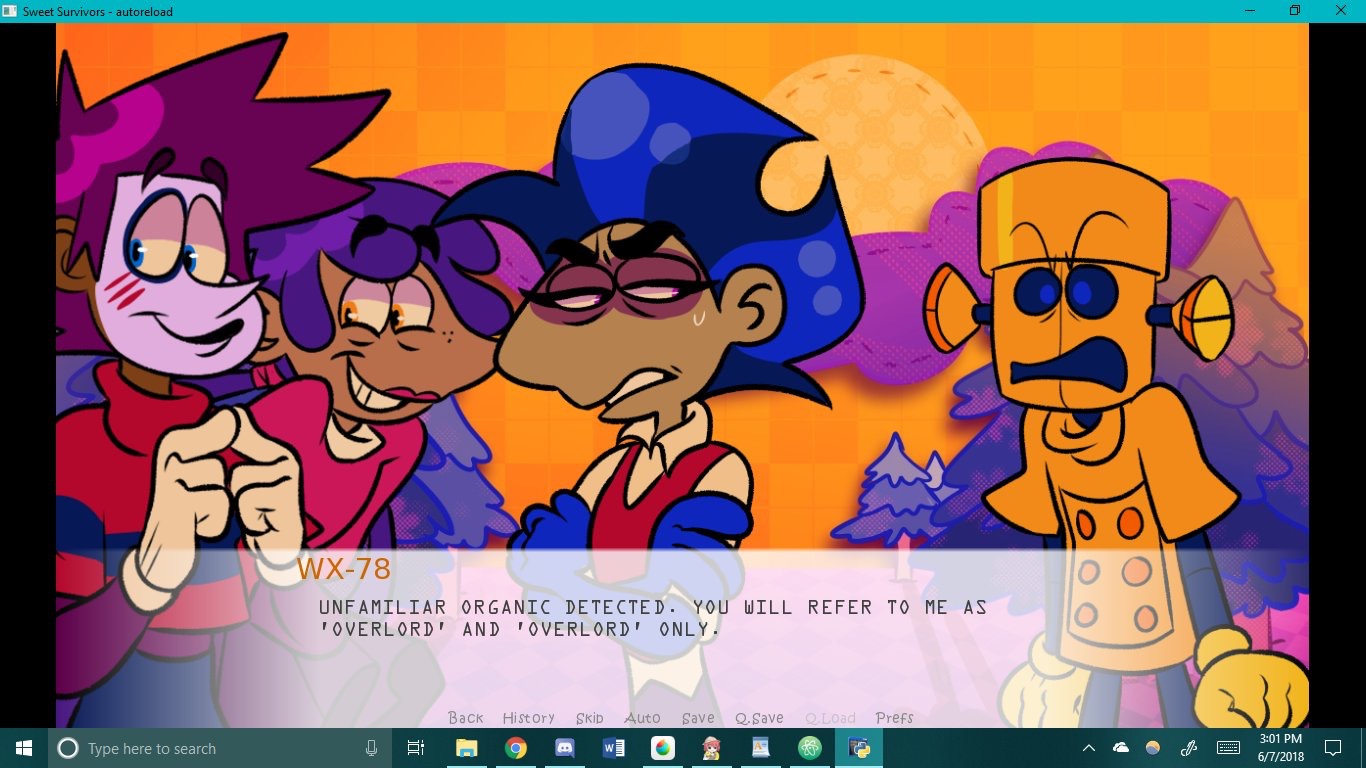Click the Sweet Survivors title bar icon

pyautogui.click(x=10, y=10)
